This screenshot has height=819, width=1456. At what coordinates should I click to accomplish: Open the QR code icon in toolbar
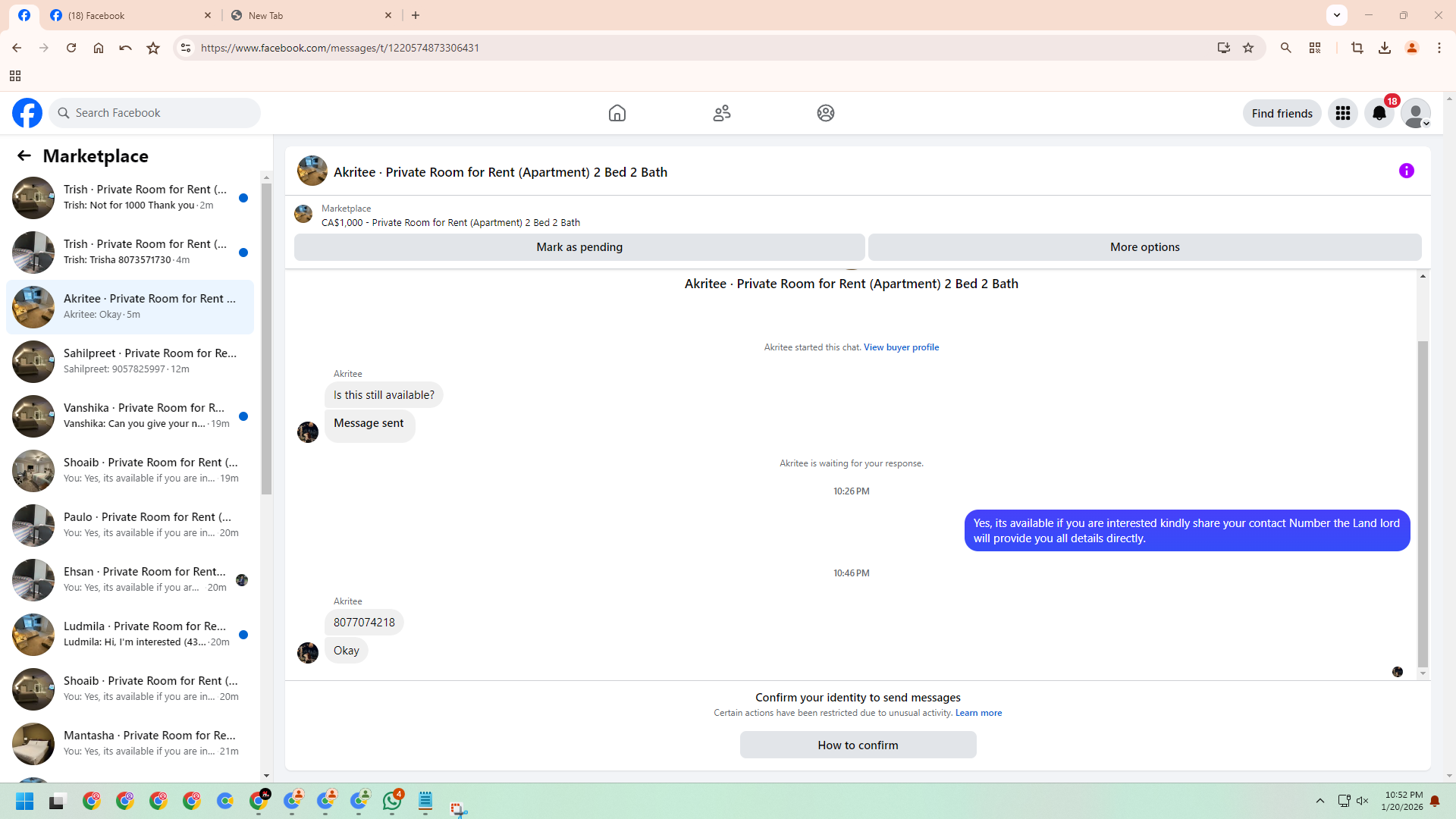[1315, 48]
